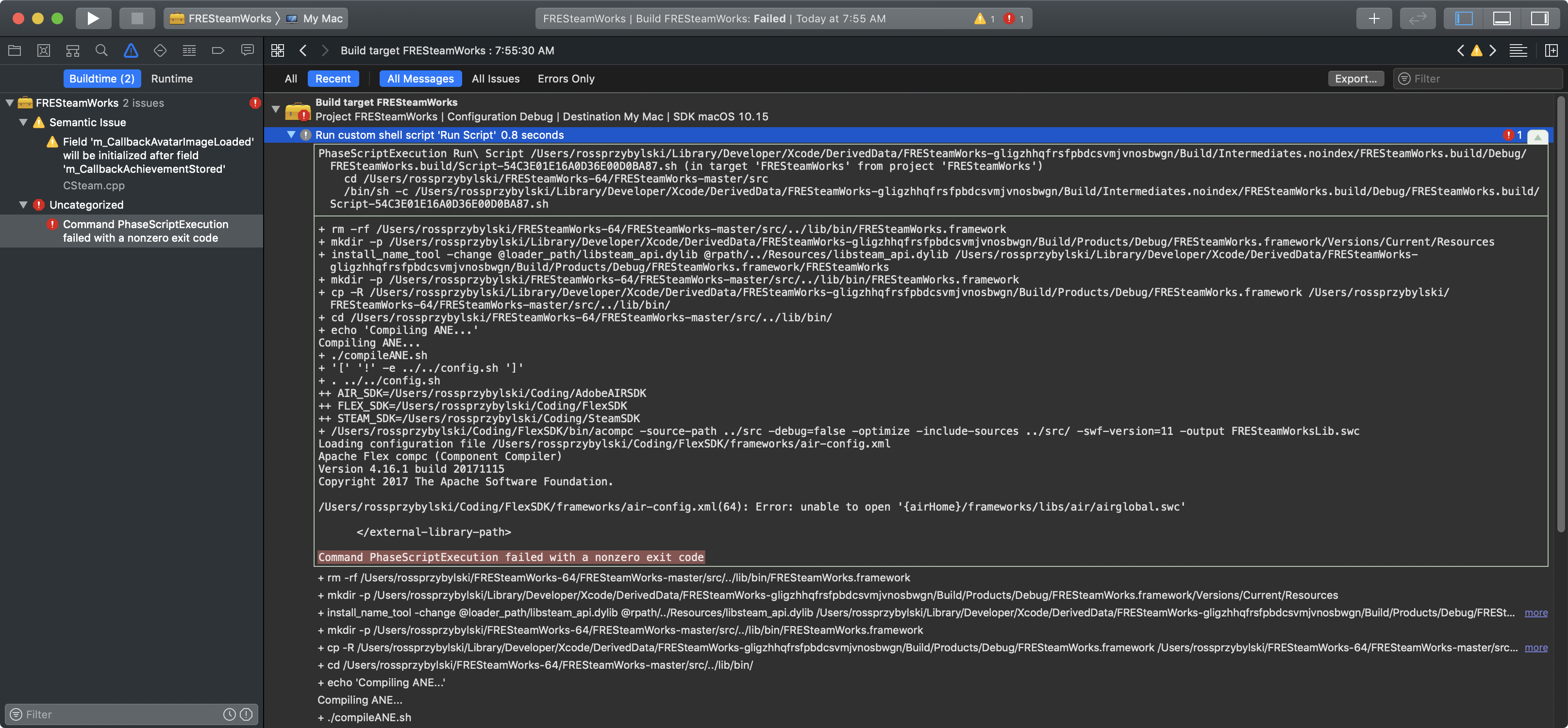Open the Issue navigator warning triangle

point(131,50)
